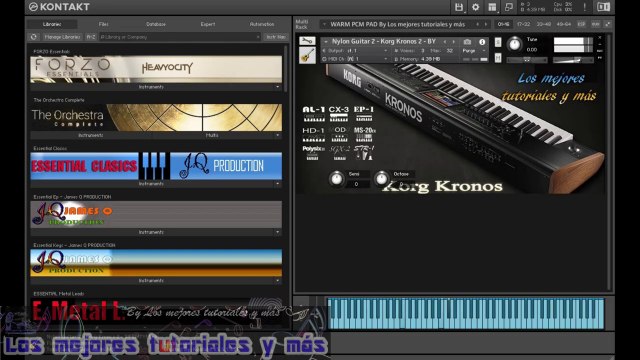Select the MS-20EX engine icon

tap(364, 134)
